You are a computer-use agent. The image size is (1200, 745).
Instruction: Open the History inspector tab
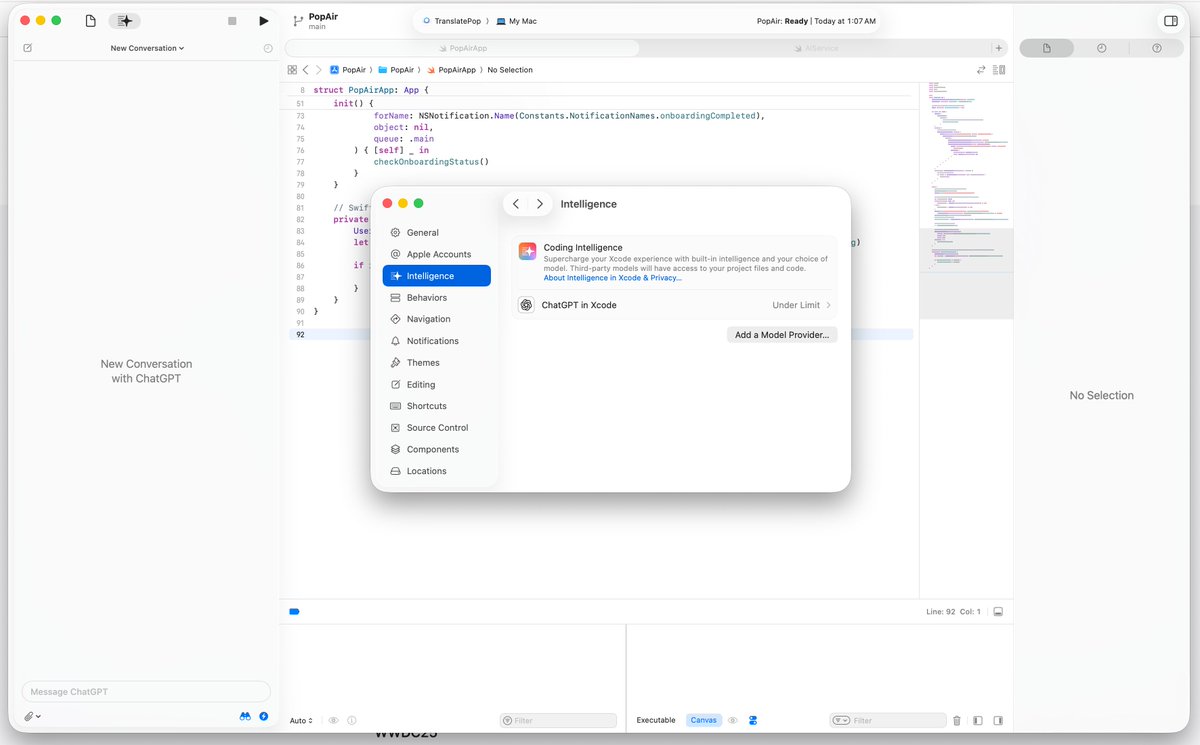[1101, 48]
